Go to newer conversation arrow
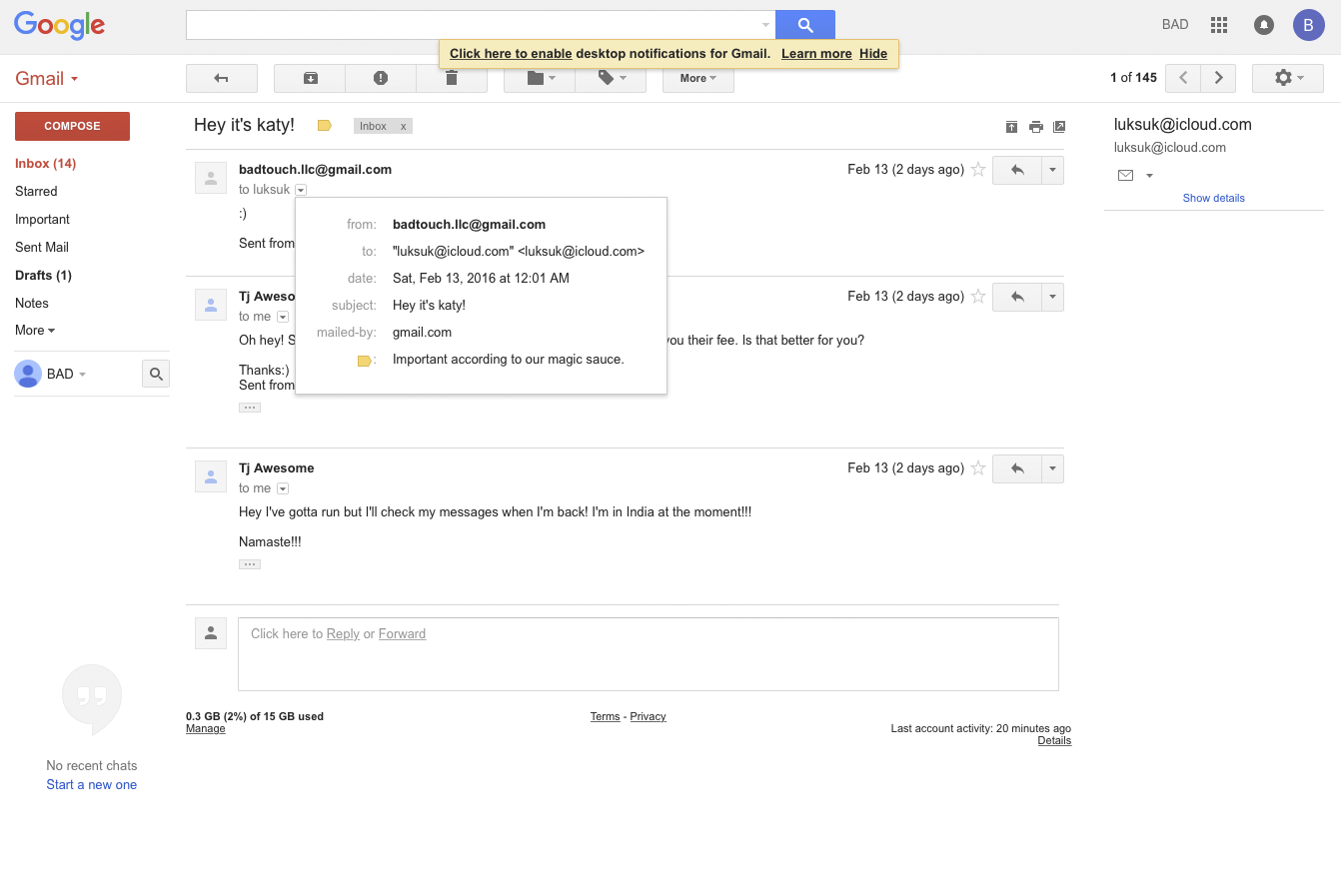This screenshot has width=1341, height=896. pos(1183,78)
